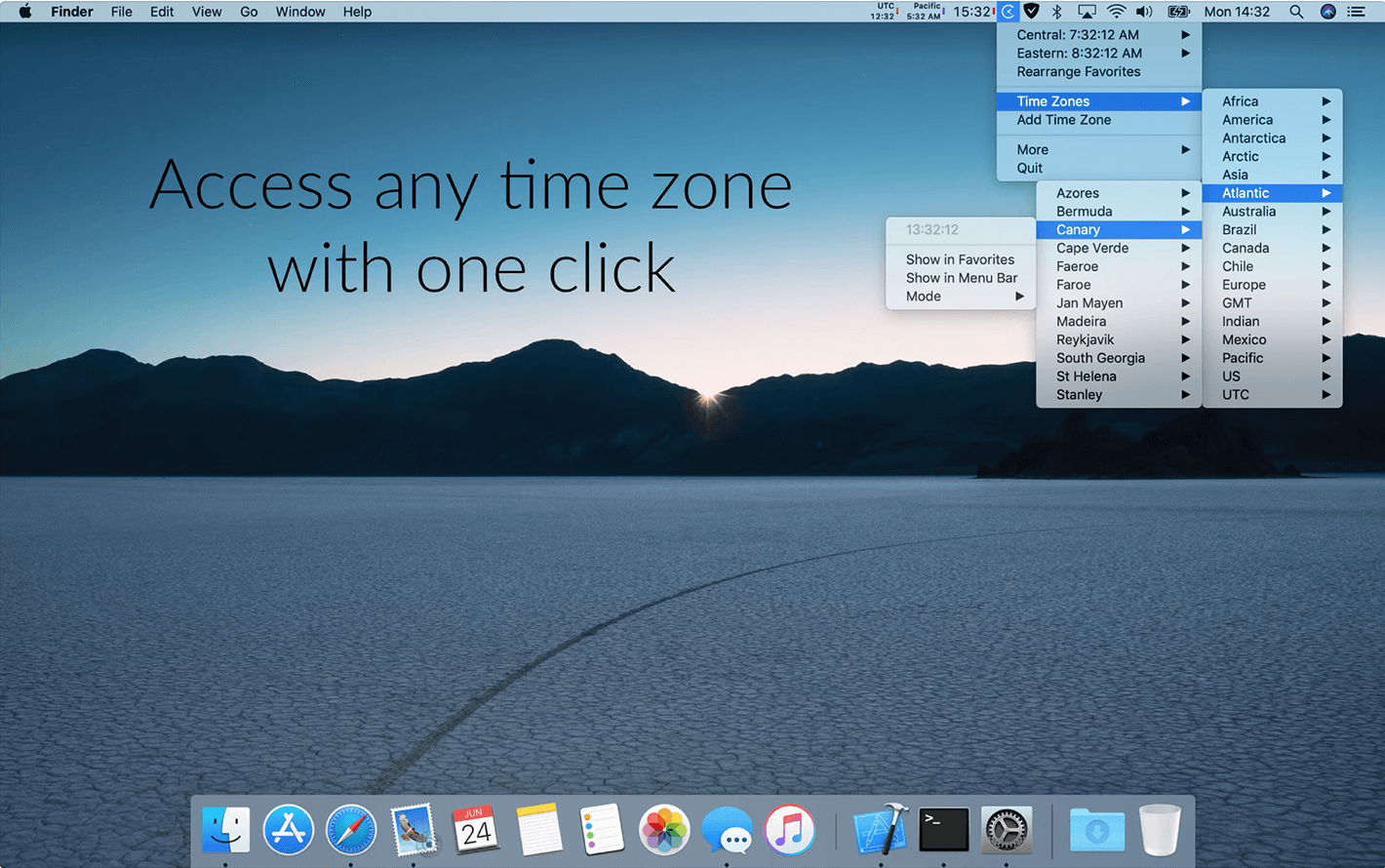The width and height of the screenshot is (1385, 868).
Task: Select Add Time Zone
Action: point(1099,120)
